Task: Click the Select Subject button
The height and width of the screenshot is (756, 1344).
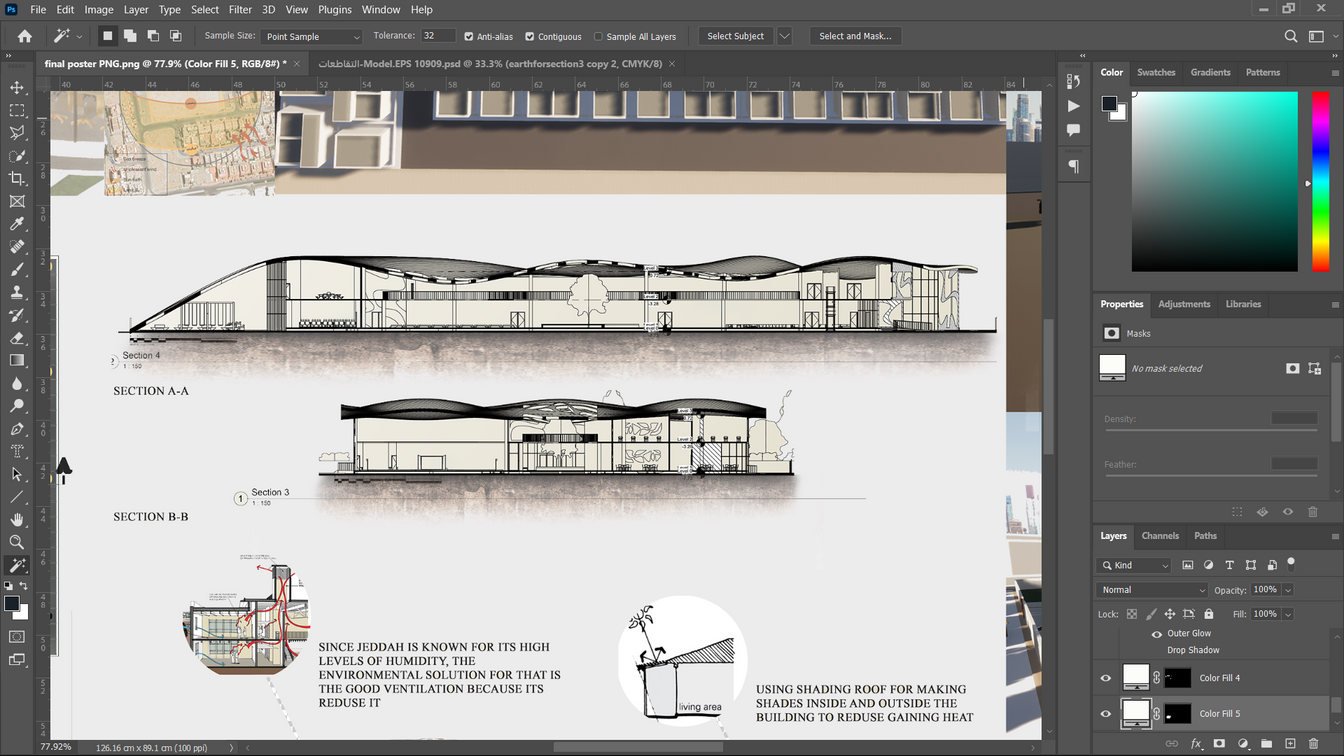Action: pyautogui.click(x=735, y=36)
